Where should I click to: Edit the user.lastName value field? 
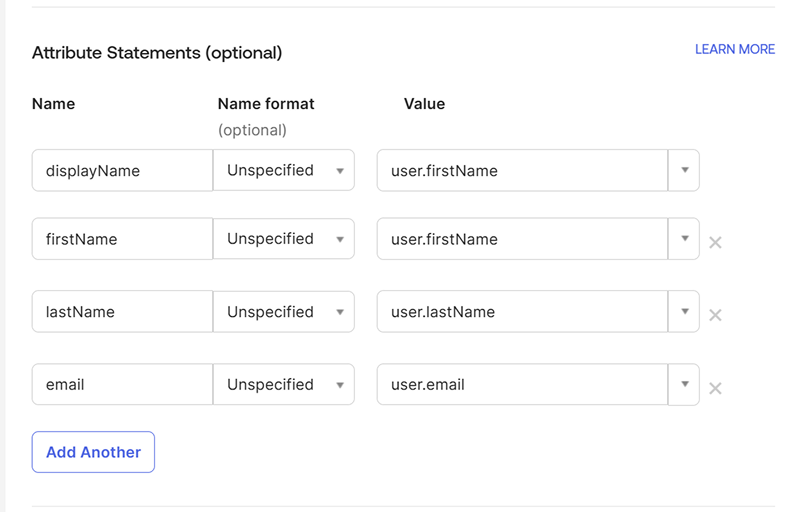click(x=522, y=312)
